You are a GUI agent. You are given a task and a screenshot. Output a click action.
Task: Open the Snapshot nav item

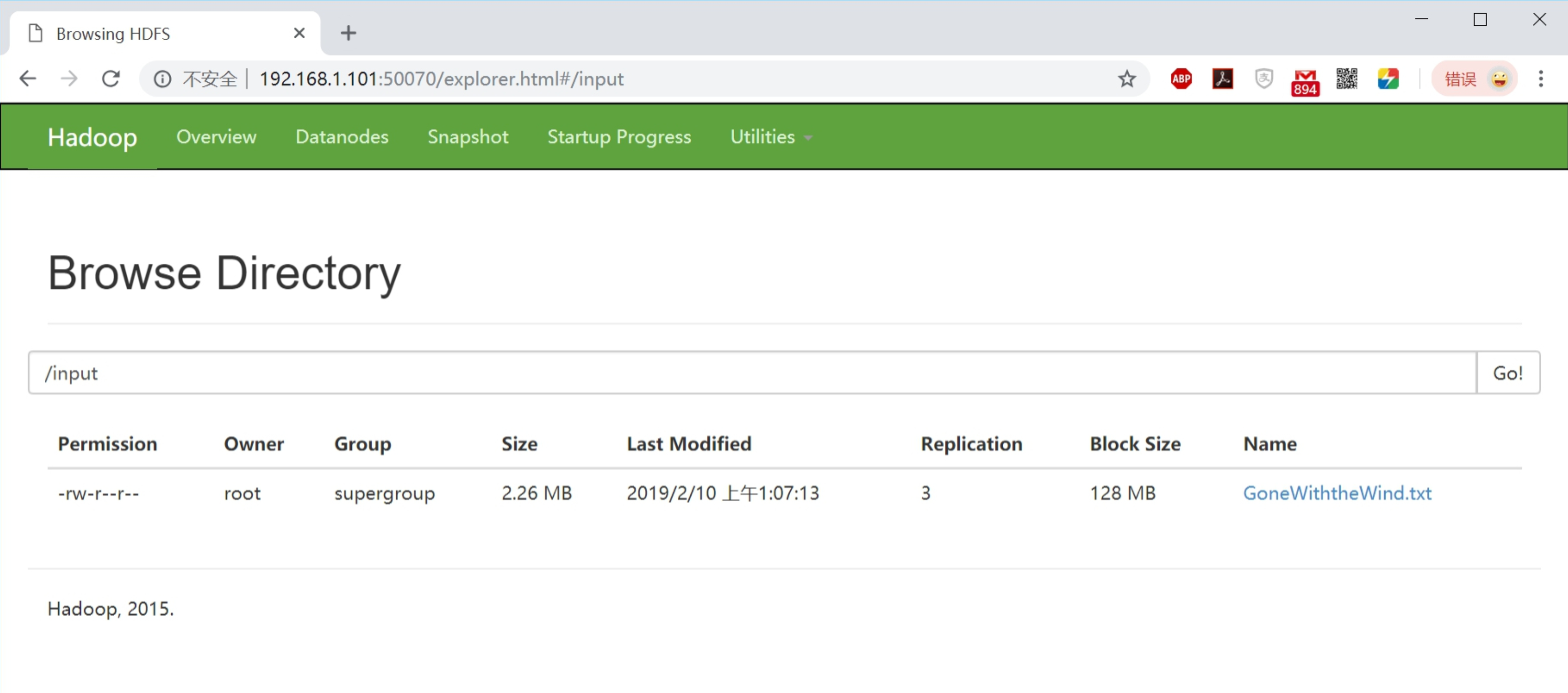click(467, 137)
